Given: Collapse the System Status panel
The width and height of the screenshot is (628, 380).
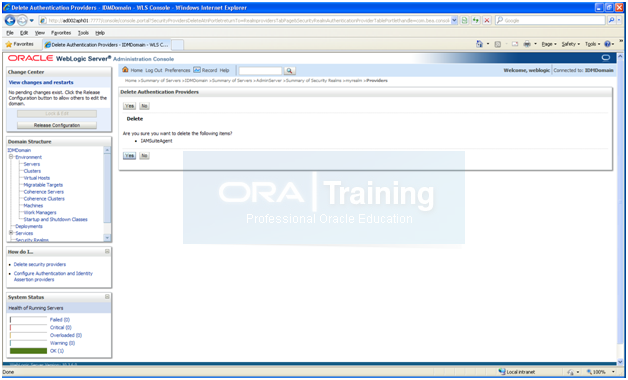Looking at the screenshot, I should tap(107, 297).
